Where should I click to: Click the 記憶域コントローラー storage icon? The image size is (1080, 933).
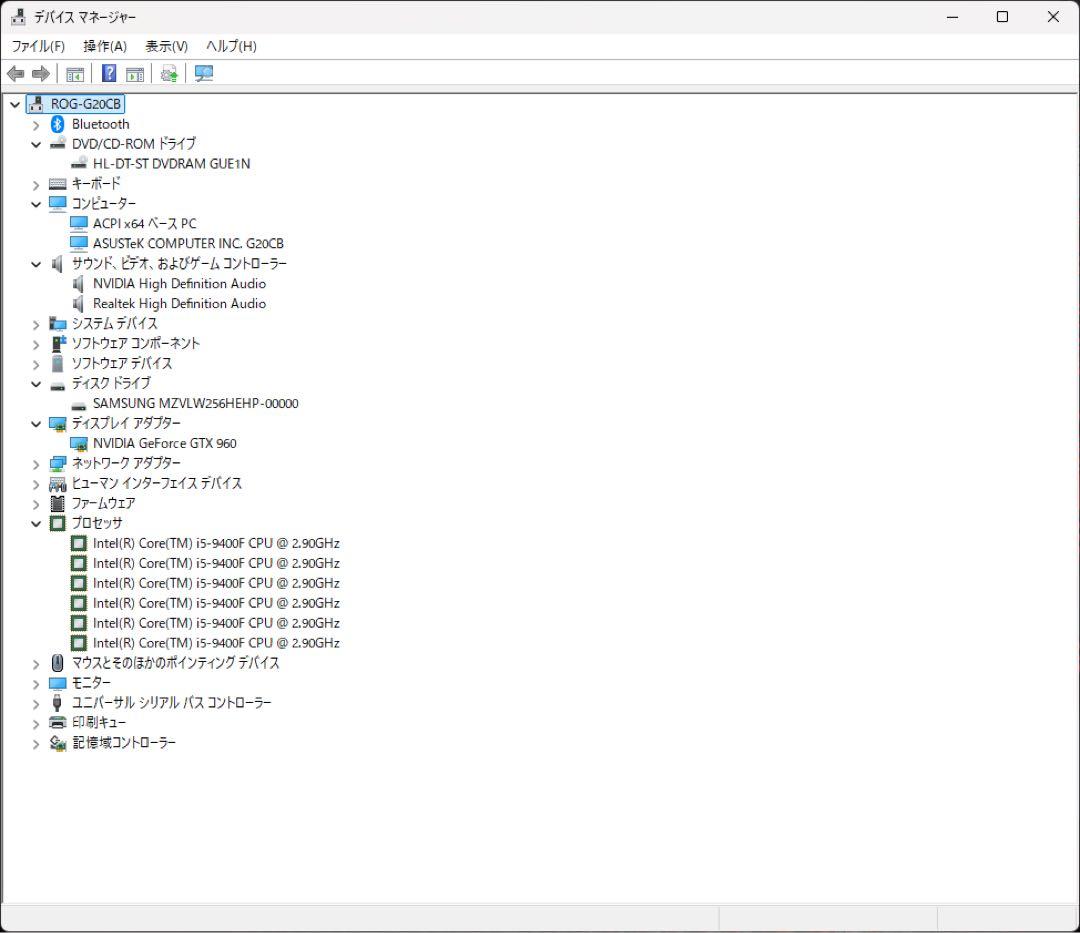[58, 743]
